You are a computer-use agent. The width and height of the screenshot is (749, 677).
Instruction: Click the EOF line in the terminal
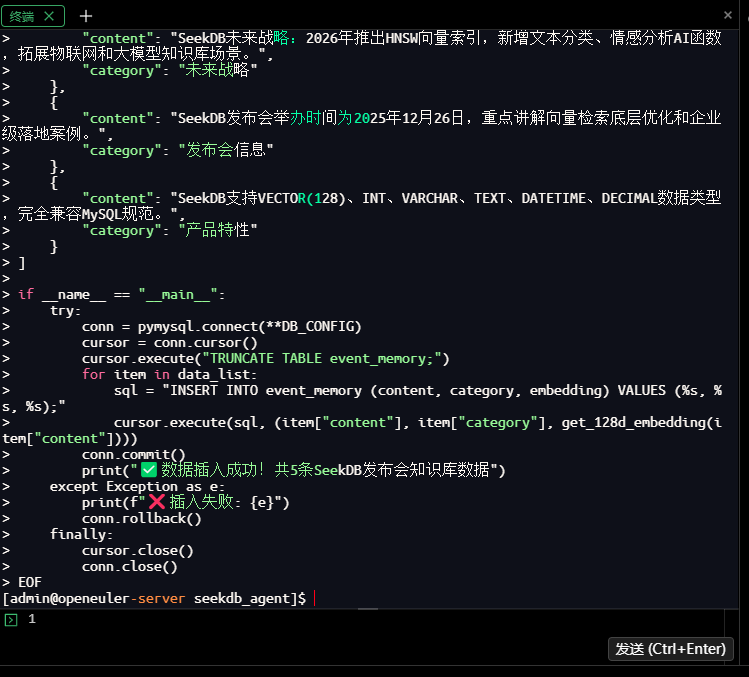tap(30, 582)
